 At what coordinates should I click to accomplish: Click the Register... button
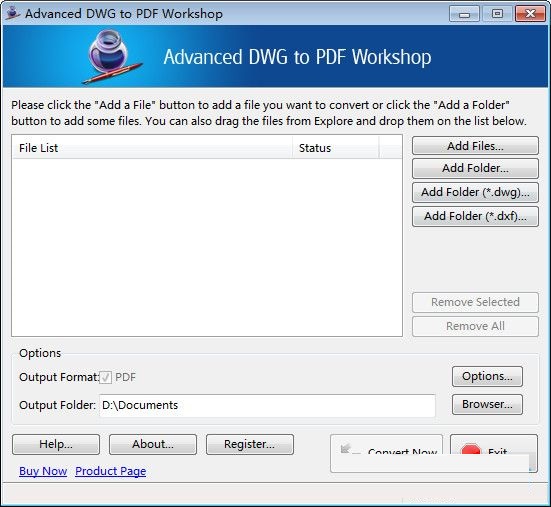click(x=250, y=444)
